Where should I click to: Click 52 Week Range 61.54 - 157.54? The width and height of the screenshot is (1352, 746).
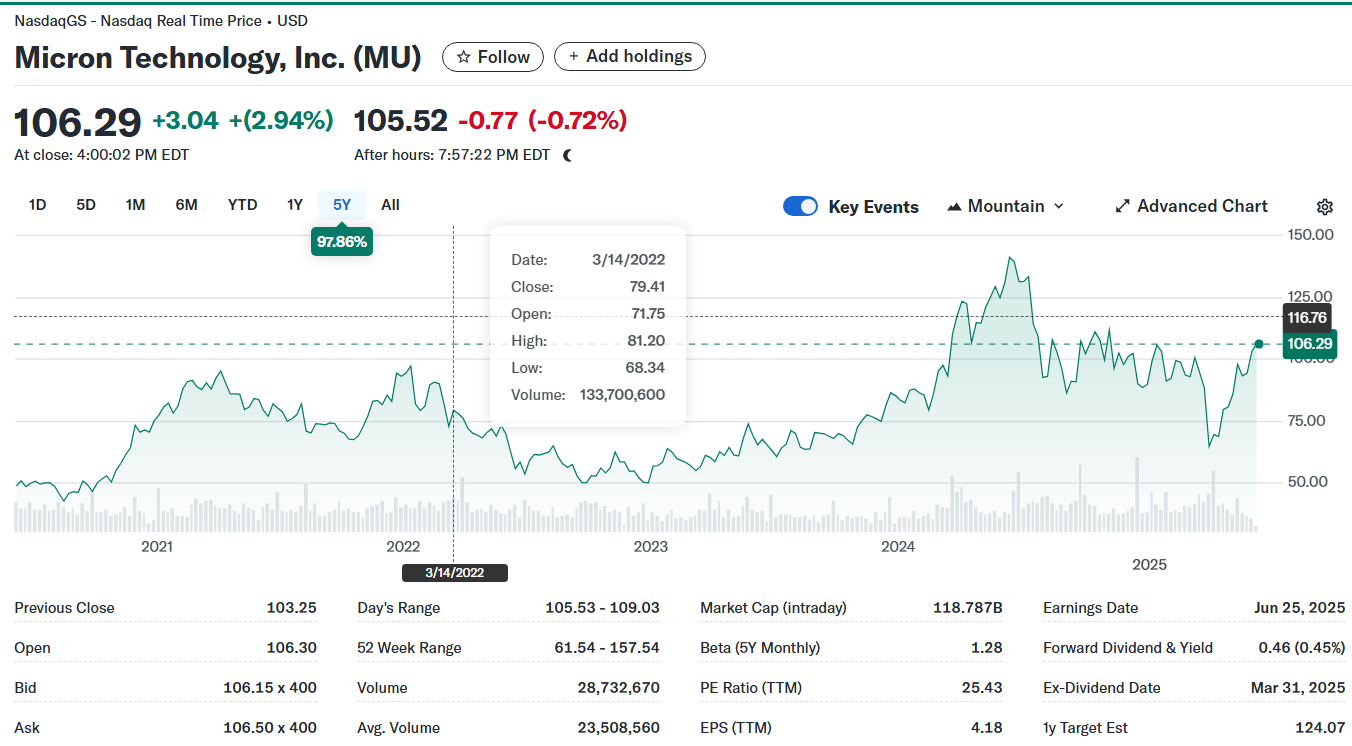coord(607,648)
